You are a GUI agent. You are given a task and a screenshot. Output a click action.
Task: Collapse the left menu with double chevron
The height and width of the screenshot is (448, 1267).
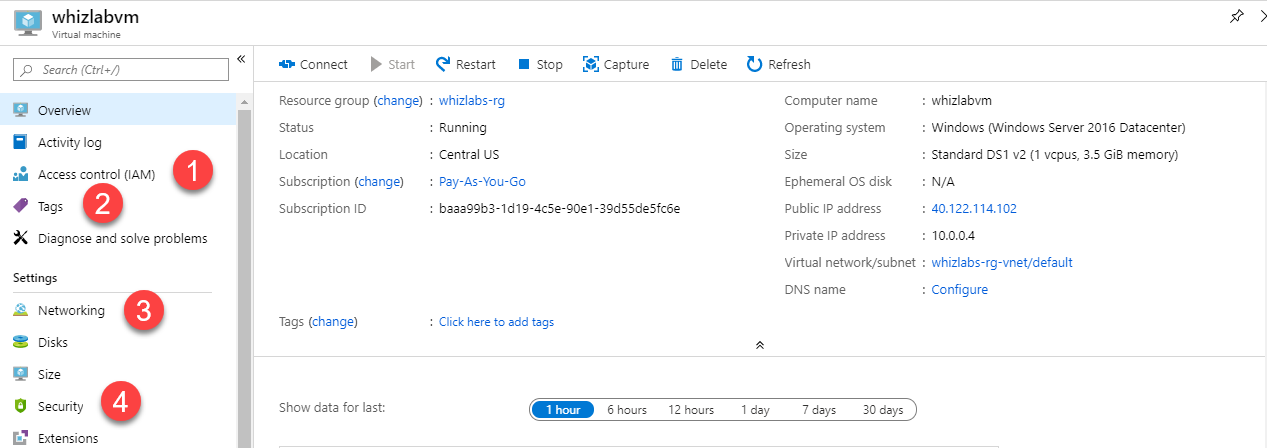coord(241,59)
